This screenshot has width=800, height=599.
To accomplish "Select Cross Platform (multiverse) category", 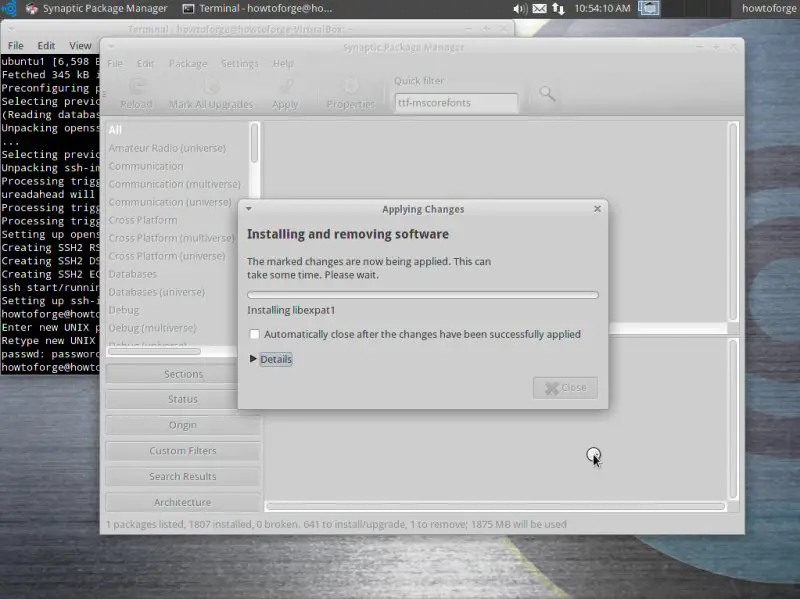I will point(171,238).
